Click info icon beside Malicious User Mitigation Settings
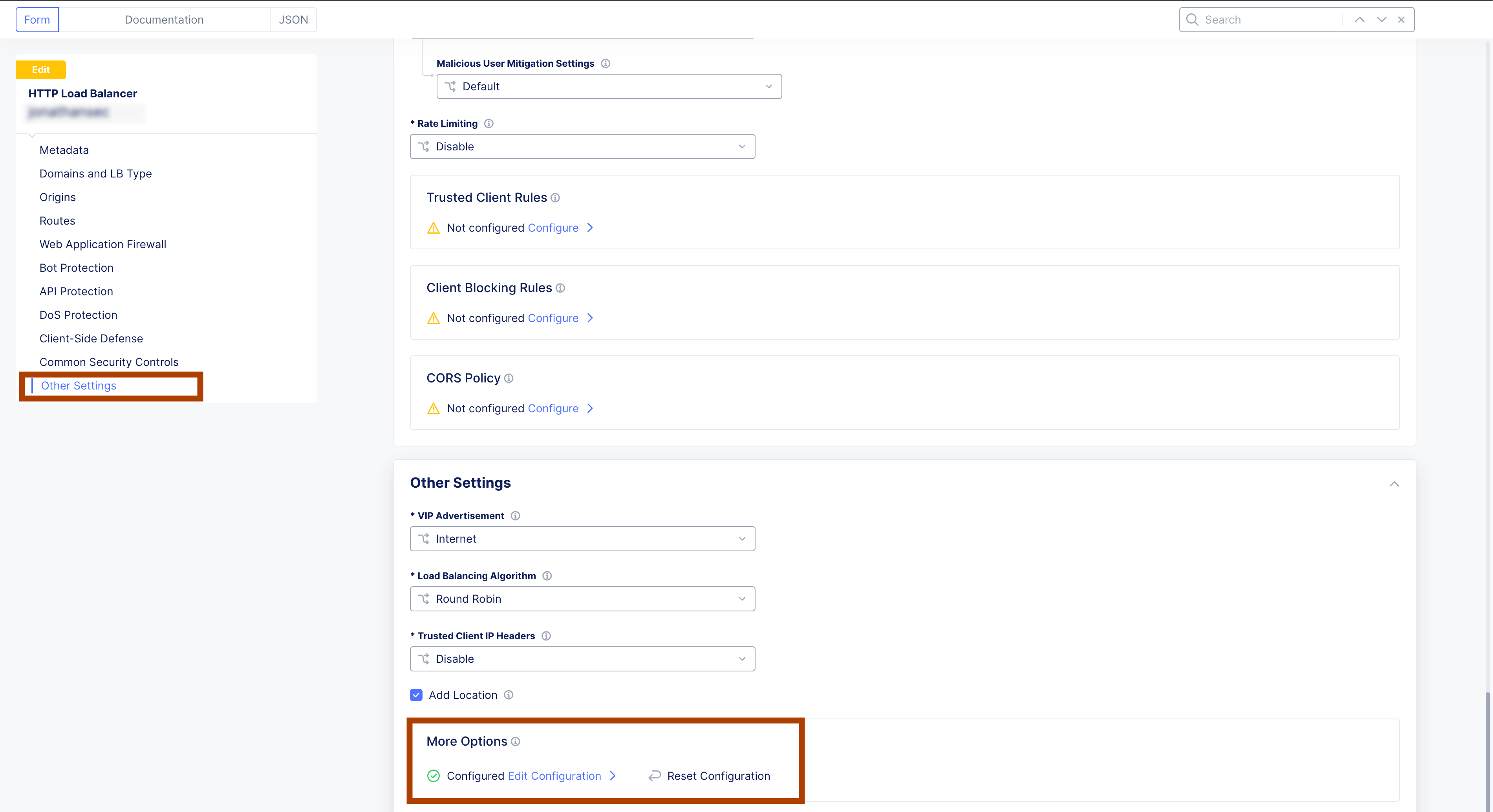The height and width of the screenshot is (812, 1493). coord(606,63)
